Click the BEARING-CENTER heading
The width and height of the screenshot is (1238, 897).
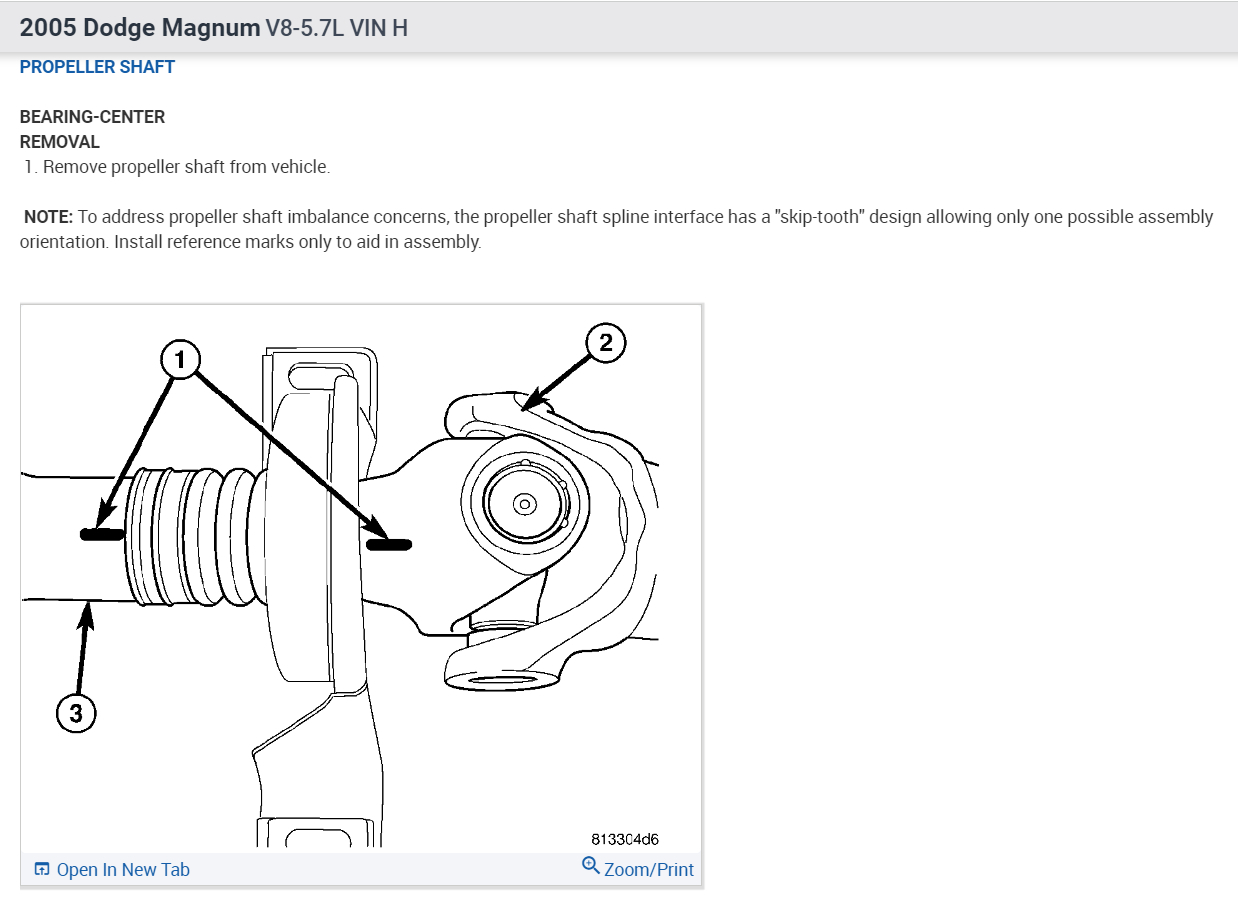click(x=92, y=117)
